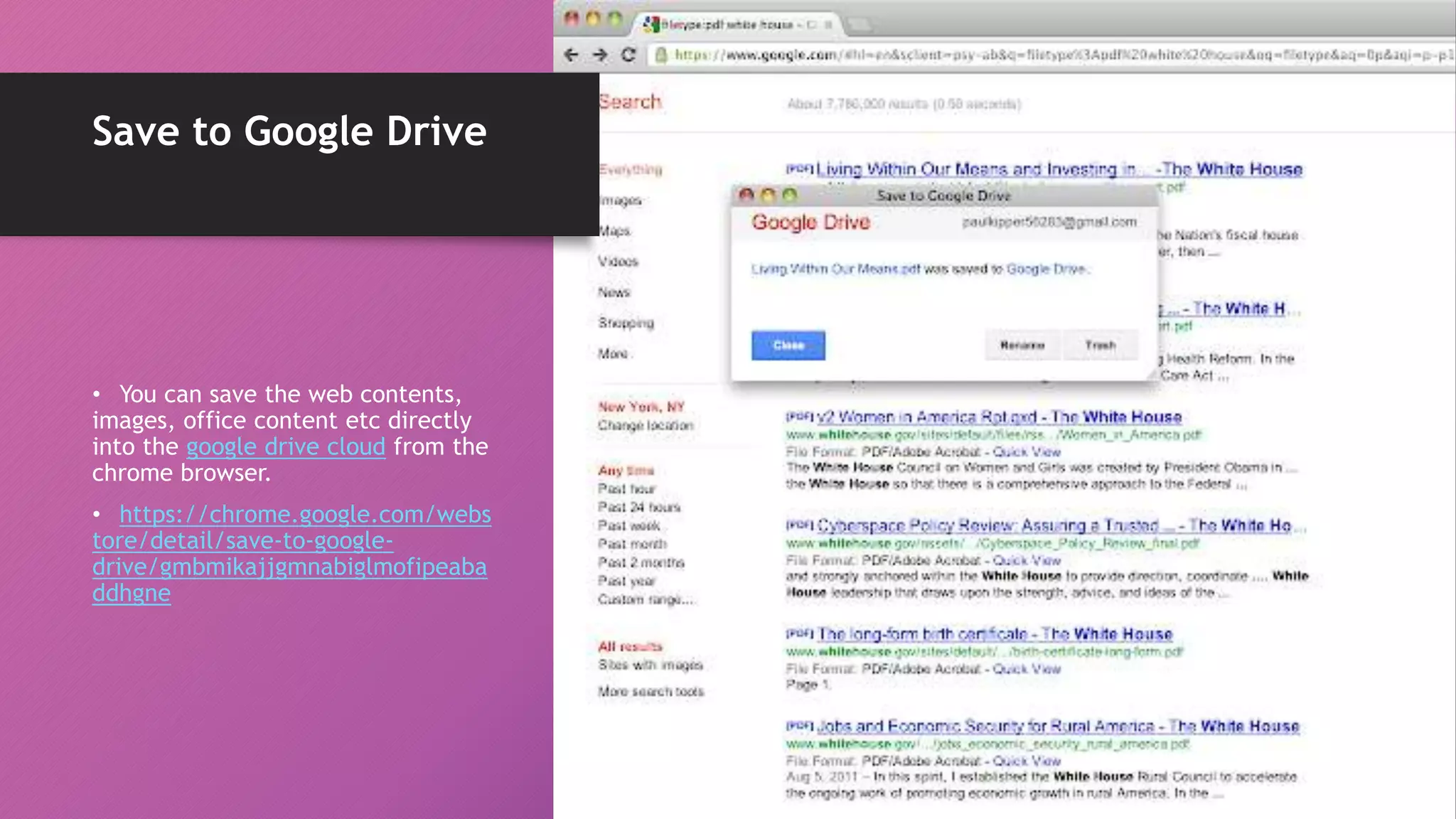Click Trash in Save to Google Drive dialog

point(1101,346)
